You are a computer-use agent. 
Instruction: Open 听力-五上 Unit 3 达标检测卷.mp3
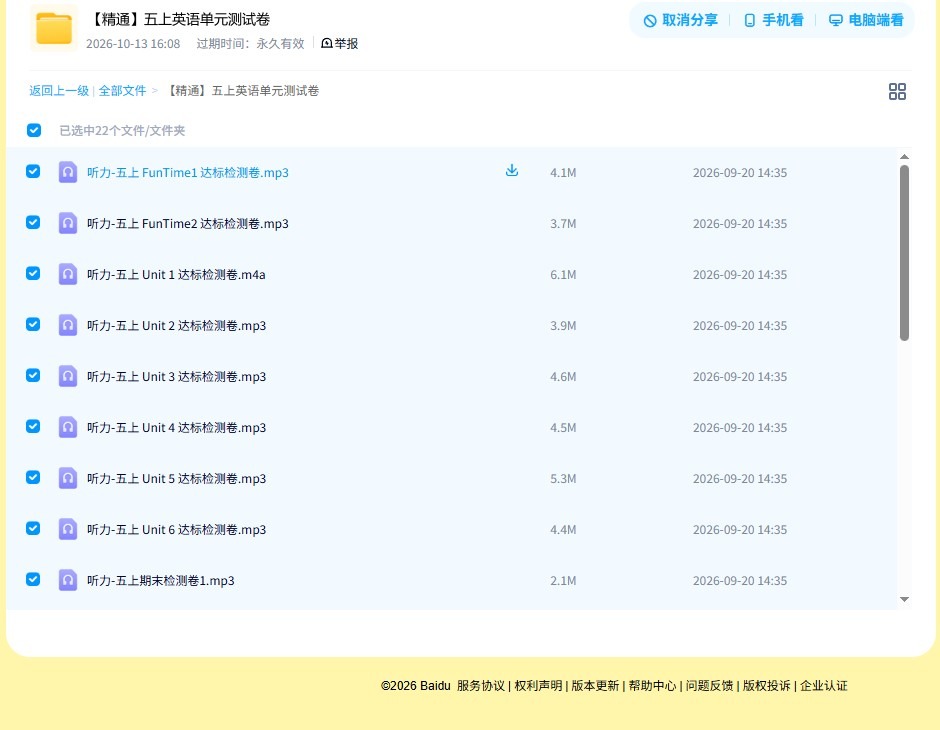(x=176, y=376)
